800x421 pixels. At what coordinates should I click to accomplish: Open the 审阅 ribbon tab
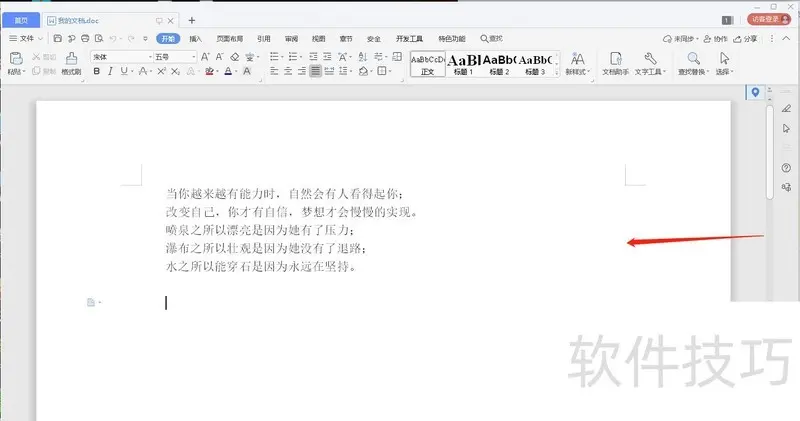pyautogui.click(x=291, y=39)
